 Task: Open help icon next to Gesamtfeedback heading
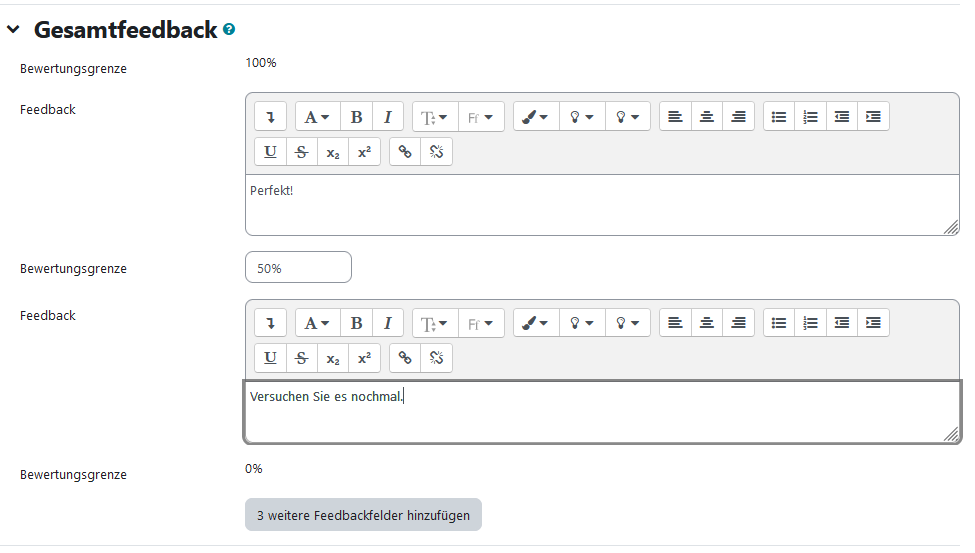230,31
